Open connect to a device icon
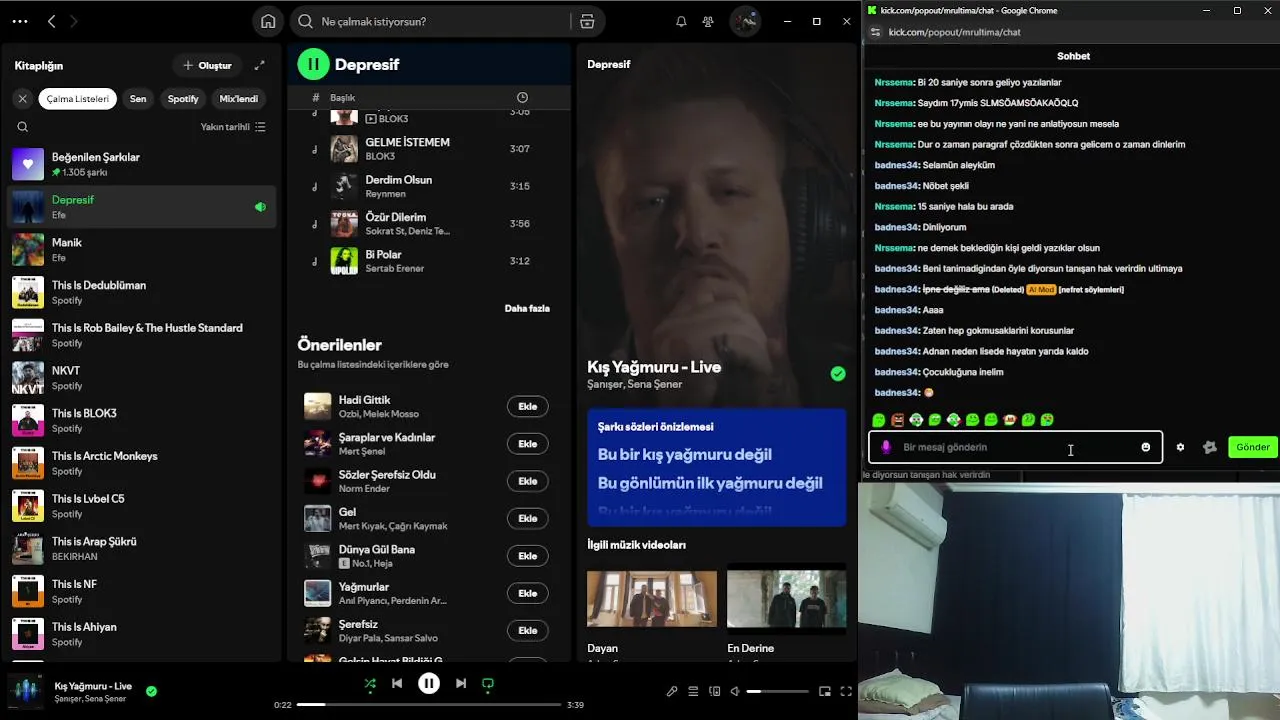The image size is (1280, 720). click(x=715, y=691)
